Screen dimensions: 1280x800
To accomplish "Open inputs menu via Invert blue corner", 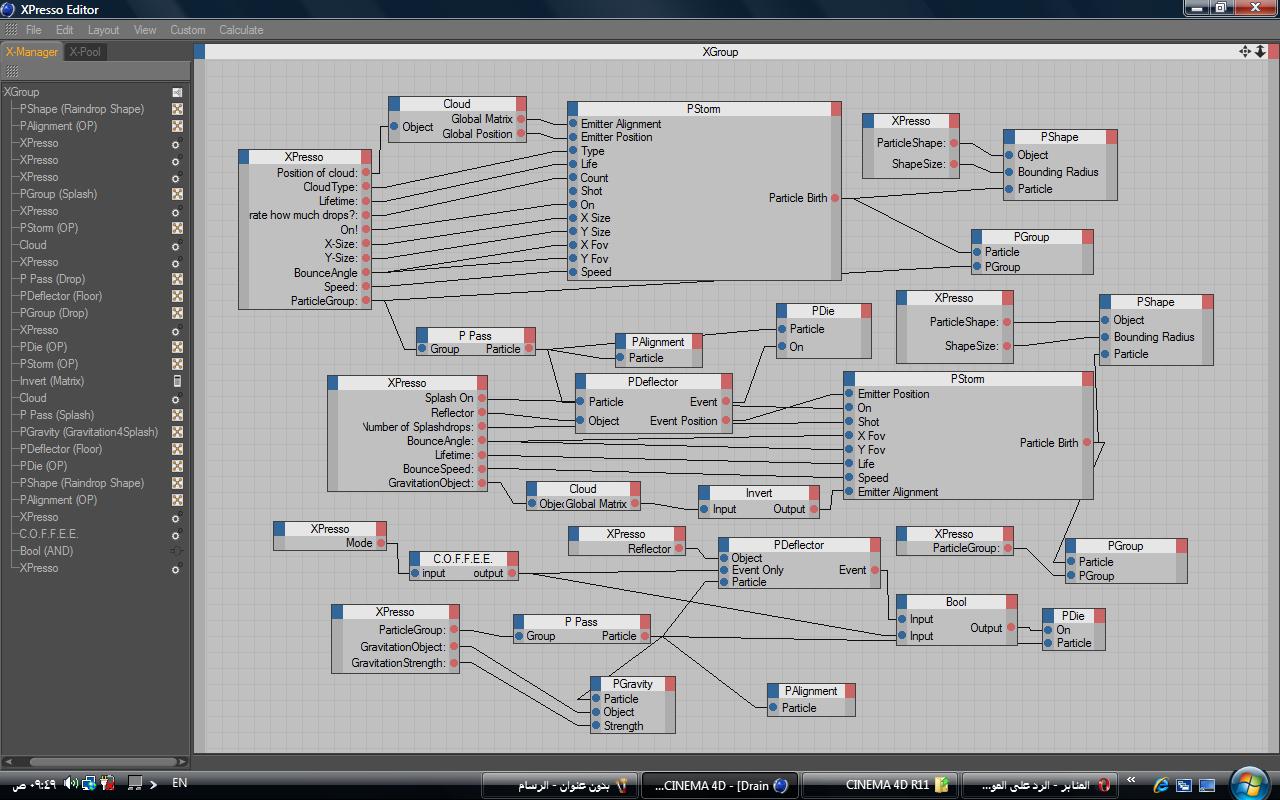I will [x=704, y=493].
